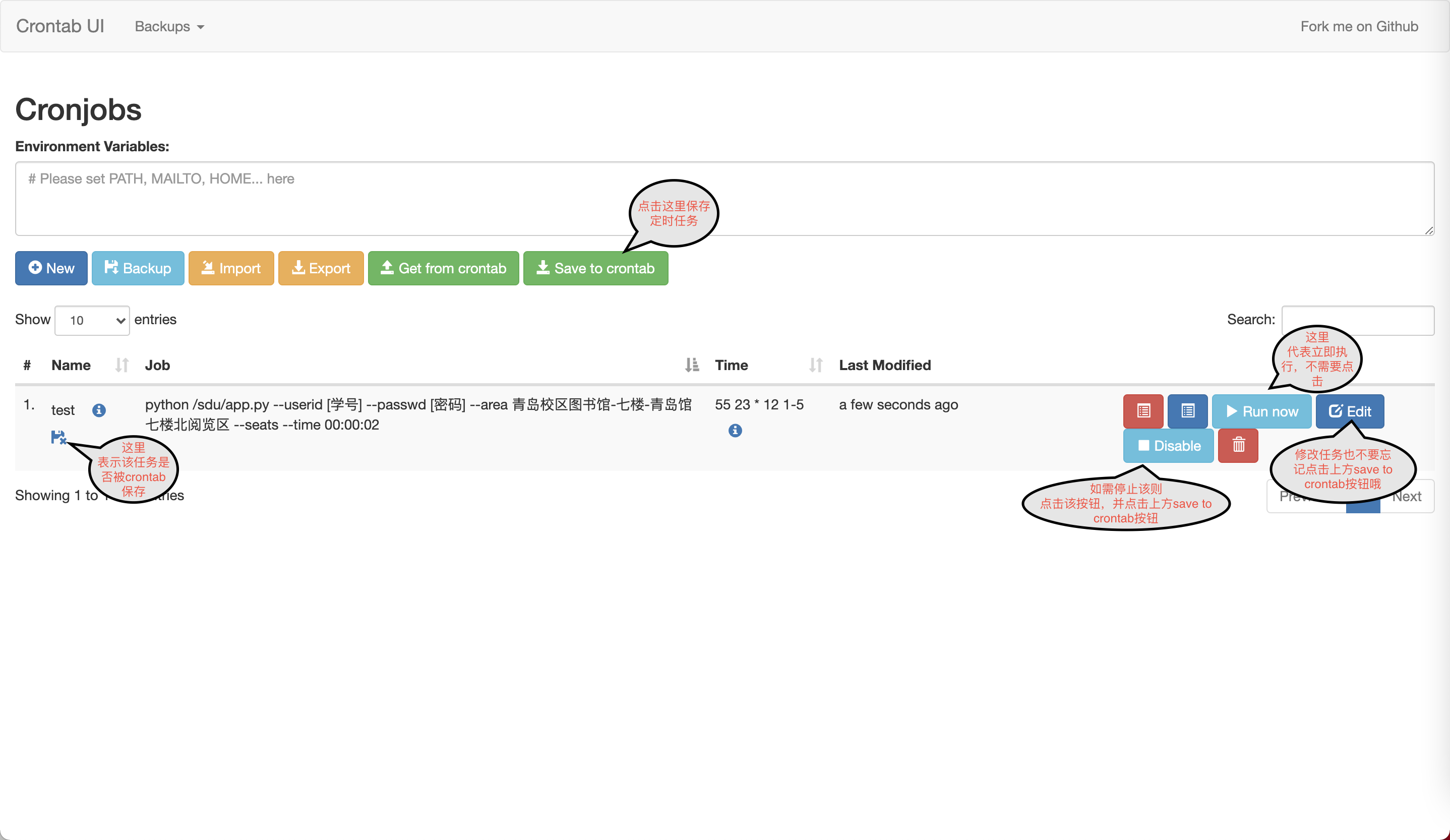This screenshot has width=1450, height=840.
Task: Sort table by Time column arrows
Action: (815, 365)
